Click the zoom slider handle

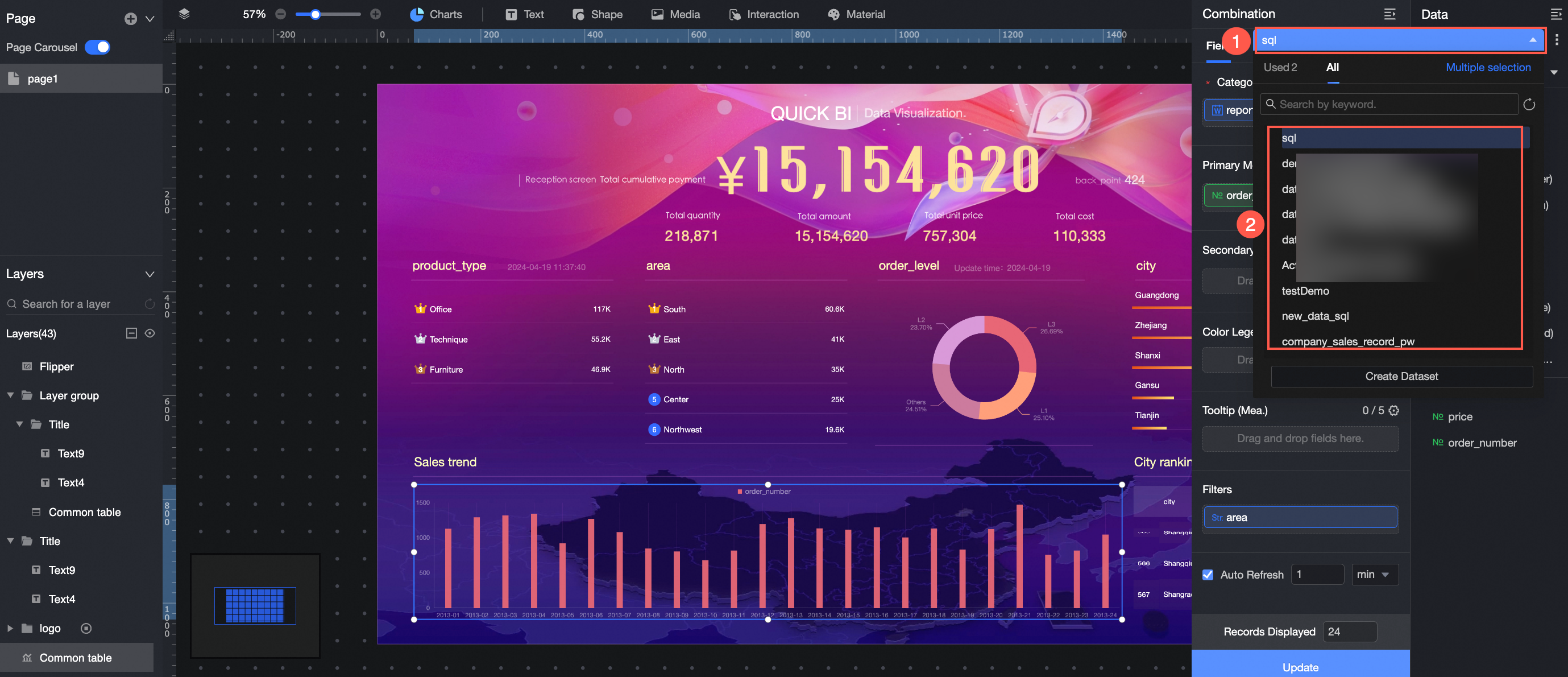(x=316, y=14)
